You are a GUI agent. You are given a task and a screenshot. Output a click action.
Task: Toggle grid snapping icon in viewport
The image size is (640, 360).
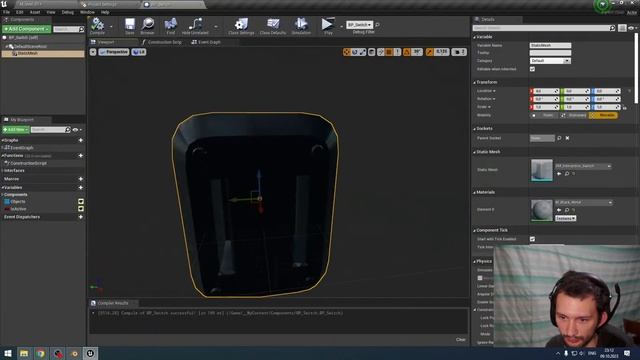coord(389,52)
